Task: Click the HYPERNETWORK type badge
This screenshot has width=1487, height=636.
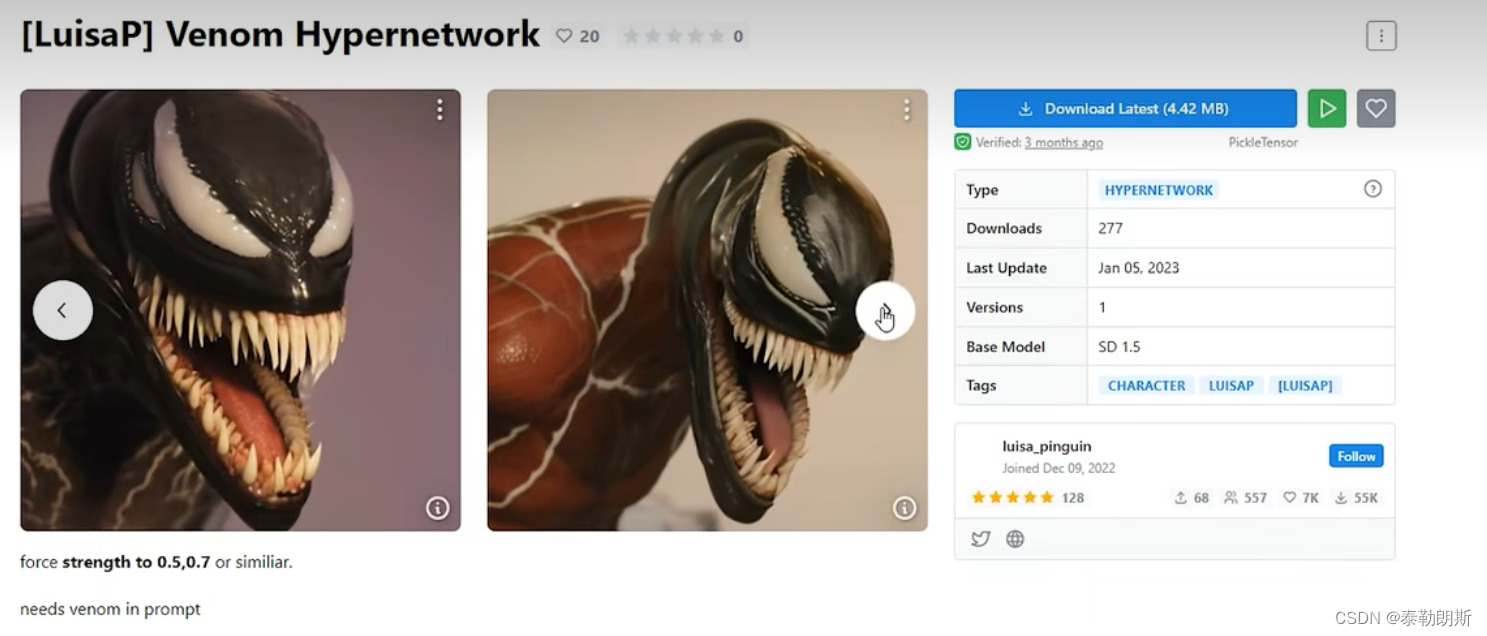Action: (x=1159, y=190)
